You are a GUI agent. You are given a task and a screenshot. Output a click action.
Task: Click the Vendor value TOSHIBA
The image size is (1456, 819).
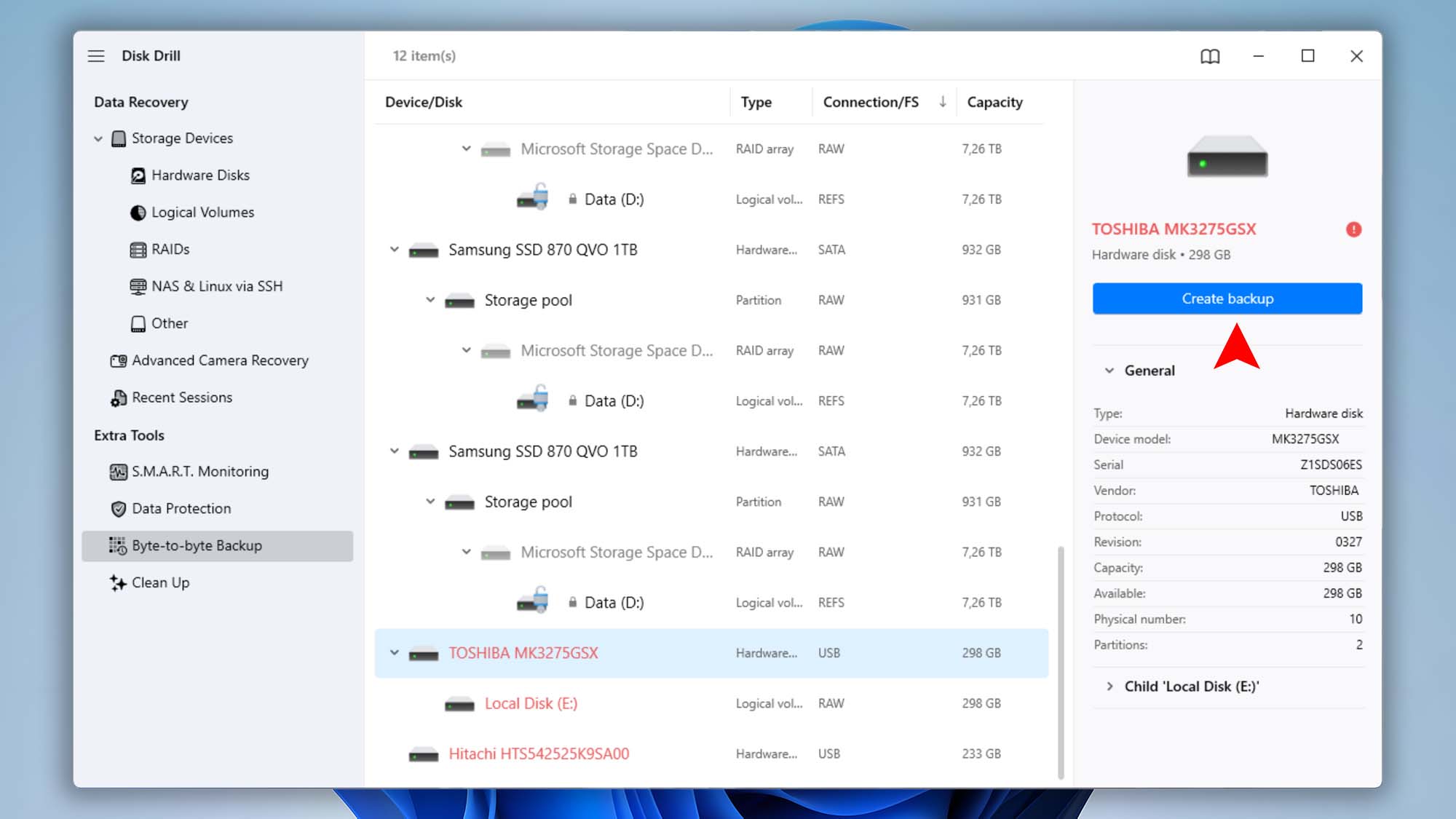1334,491
